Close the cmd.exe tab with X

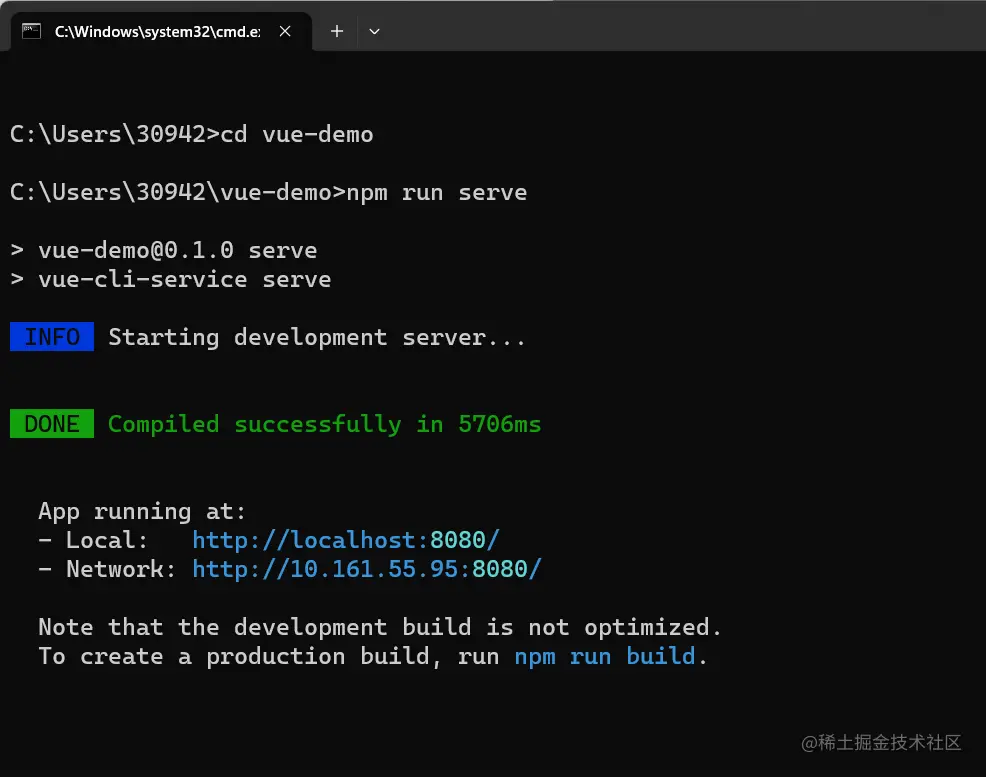click(285, 31)
